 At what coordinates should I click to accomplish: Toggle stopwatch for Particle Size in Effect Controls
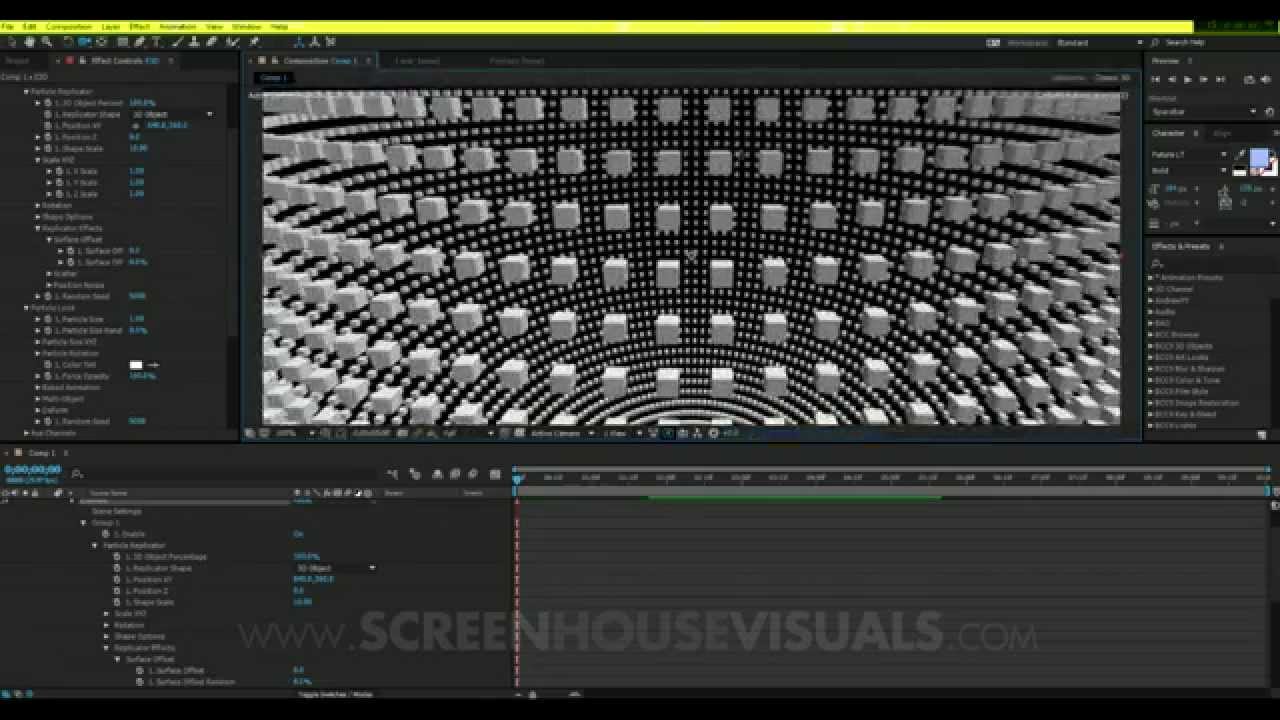(47, 319)
